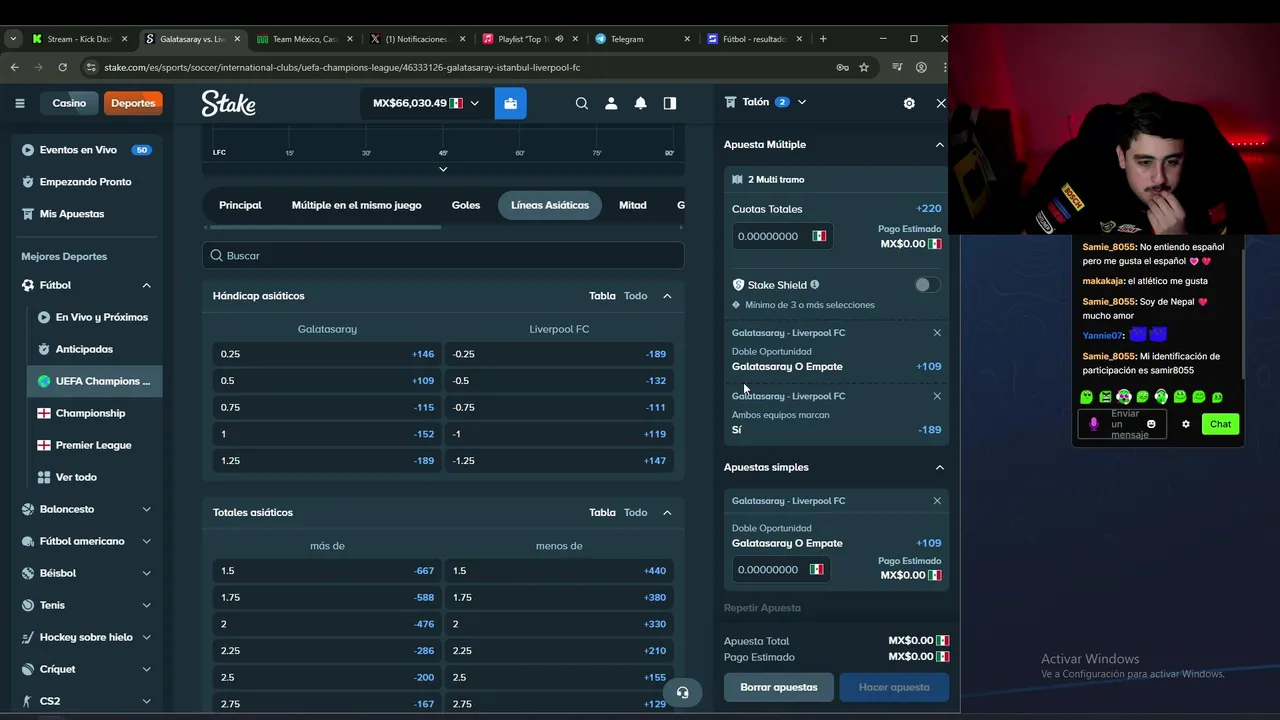
Task: Open Premier League entry
Action: pyautogui.click(x=94, y=445)
